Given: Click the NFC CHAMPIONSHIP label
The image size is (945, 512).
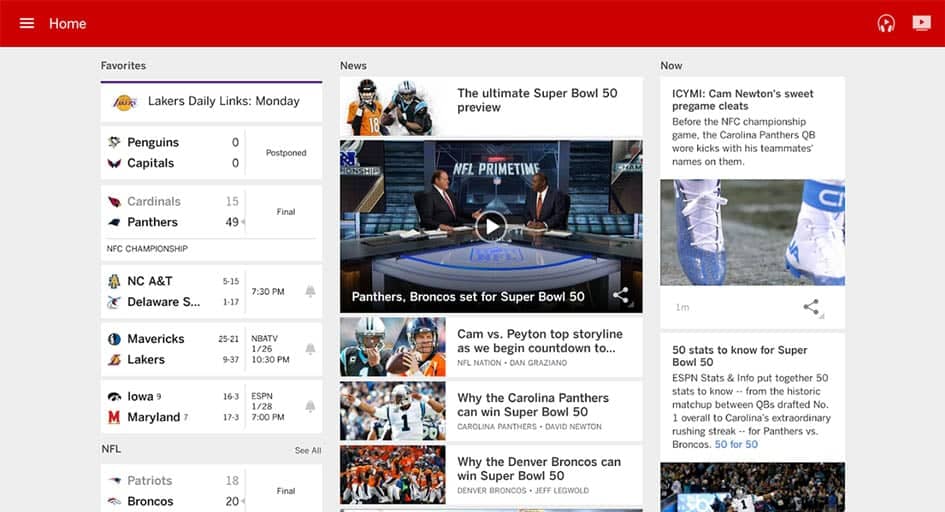Looking at the screenshot, I should tap(147, 249).
